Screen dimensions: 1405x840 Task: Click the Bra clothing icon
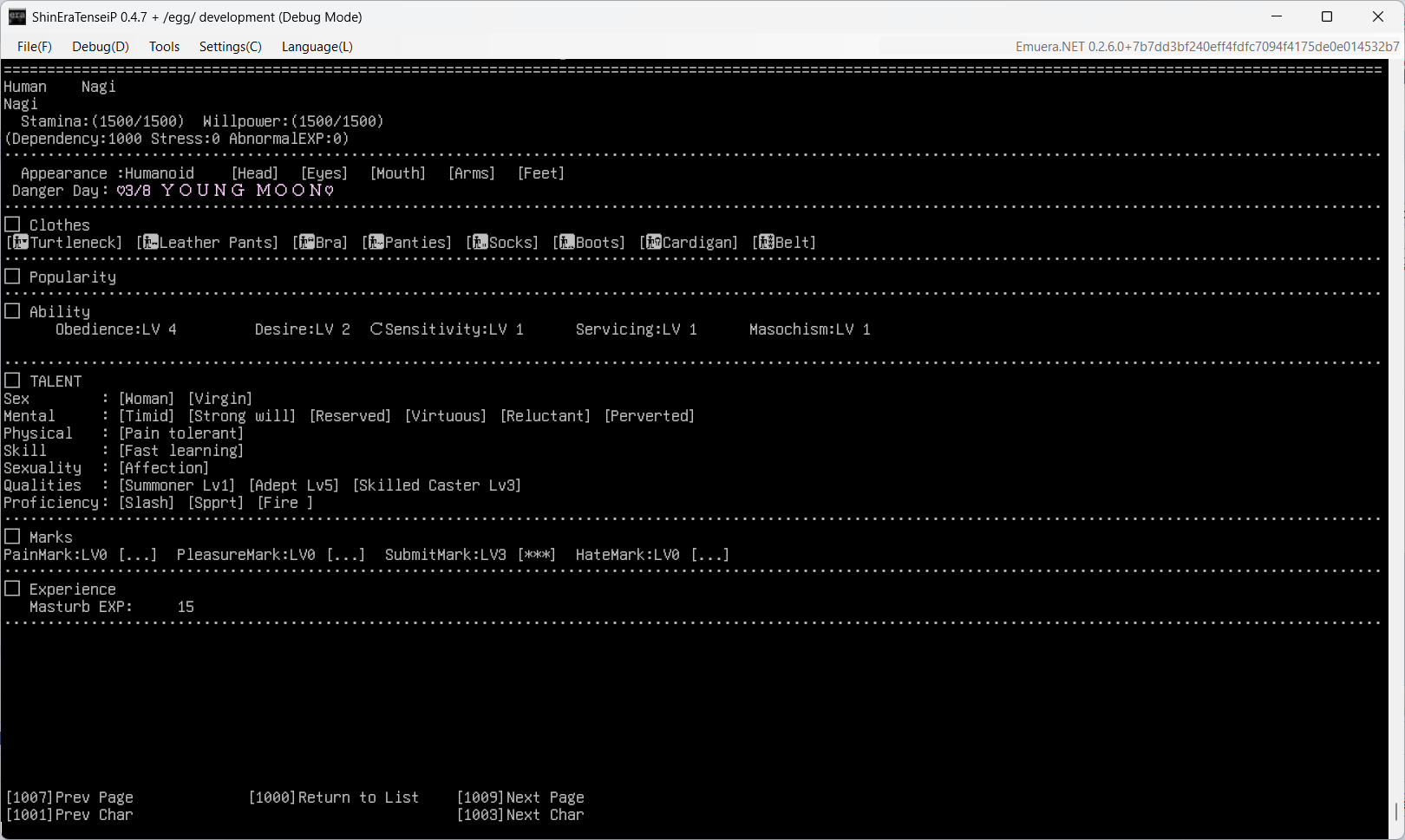click(307, 242)
